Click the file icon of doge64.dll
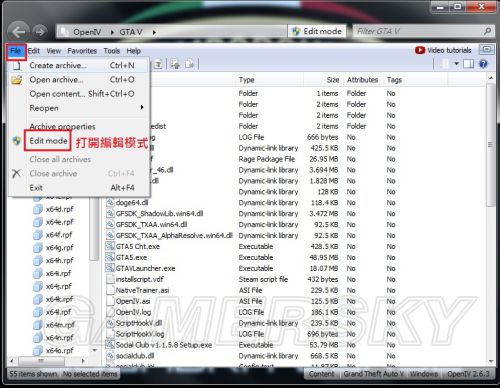Viewport: 500px width, 388px height. 110,203
